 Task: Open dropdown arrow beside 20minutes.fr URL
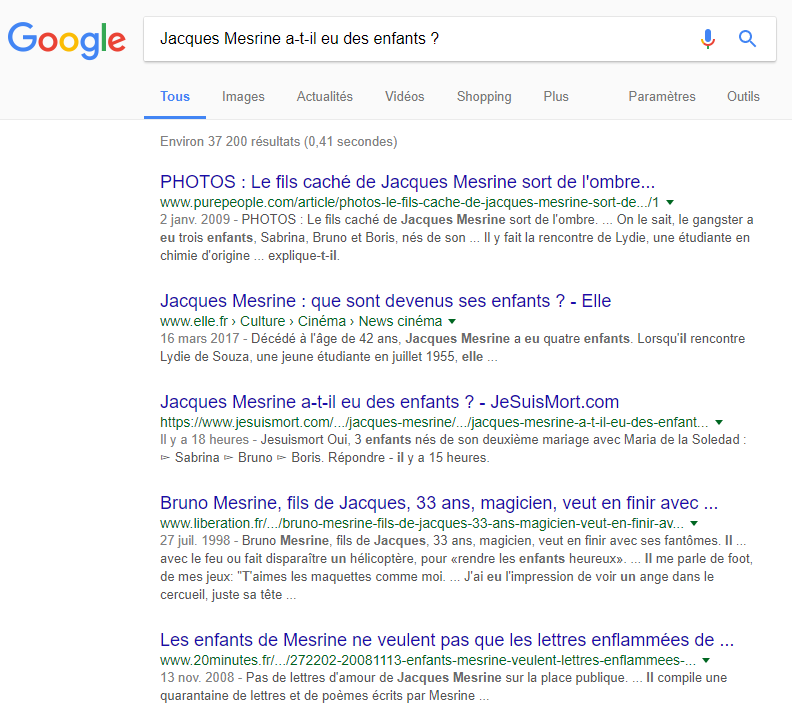707,661
